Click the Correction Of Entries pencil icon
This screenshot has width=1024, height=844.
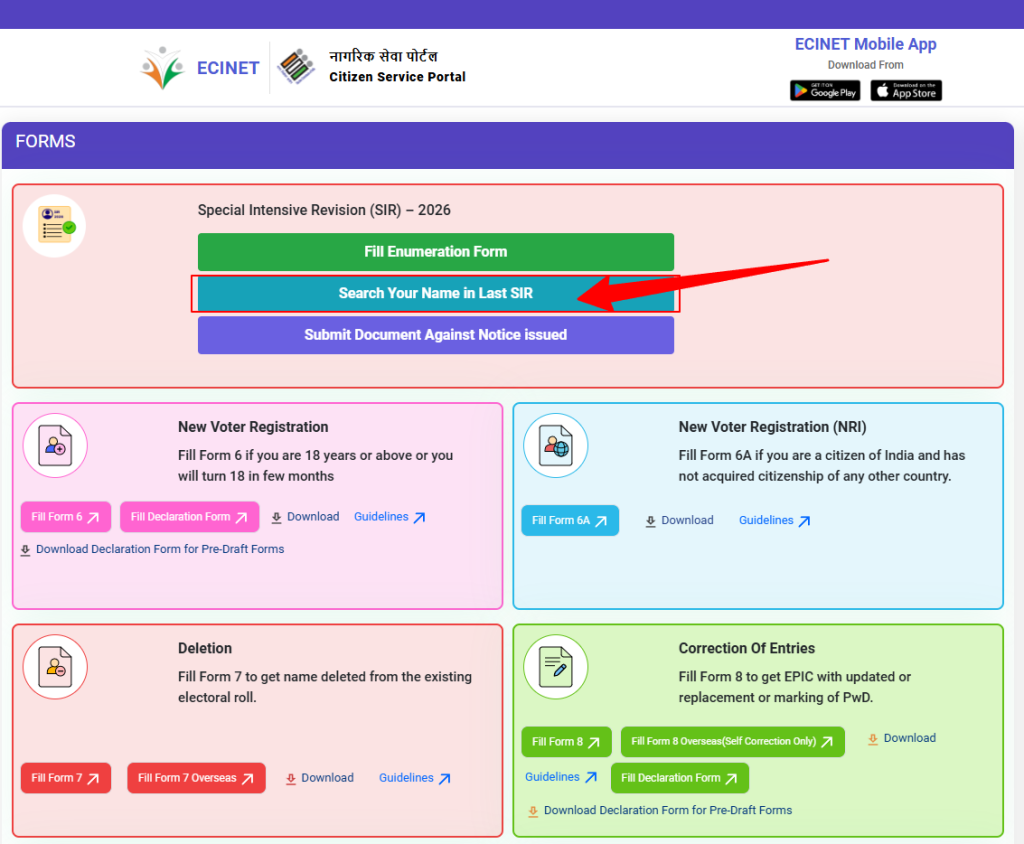coord(556,667)
